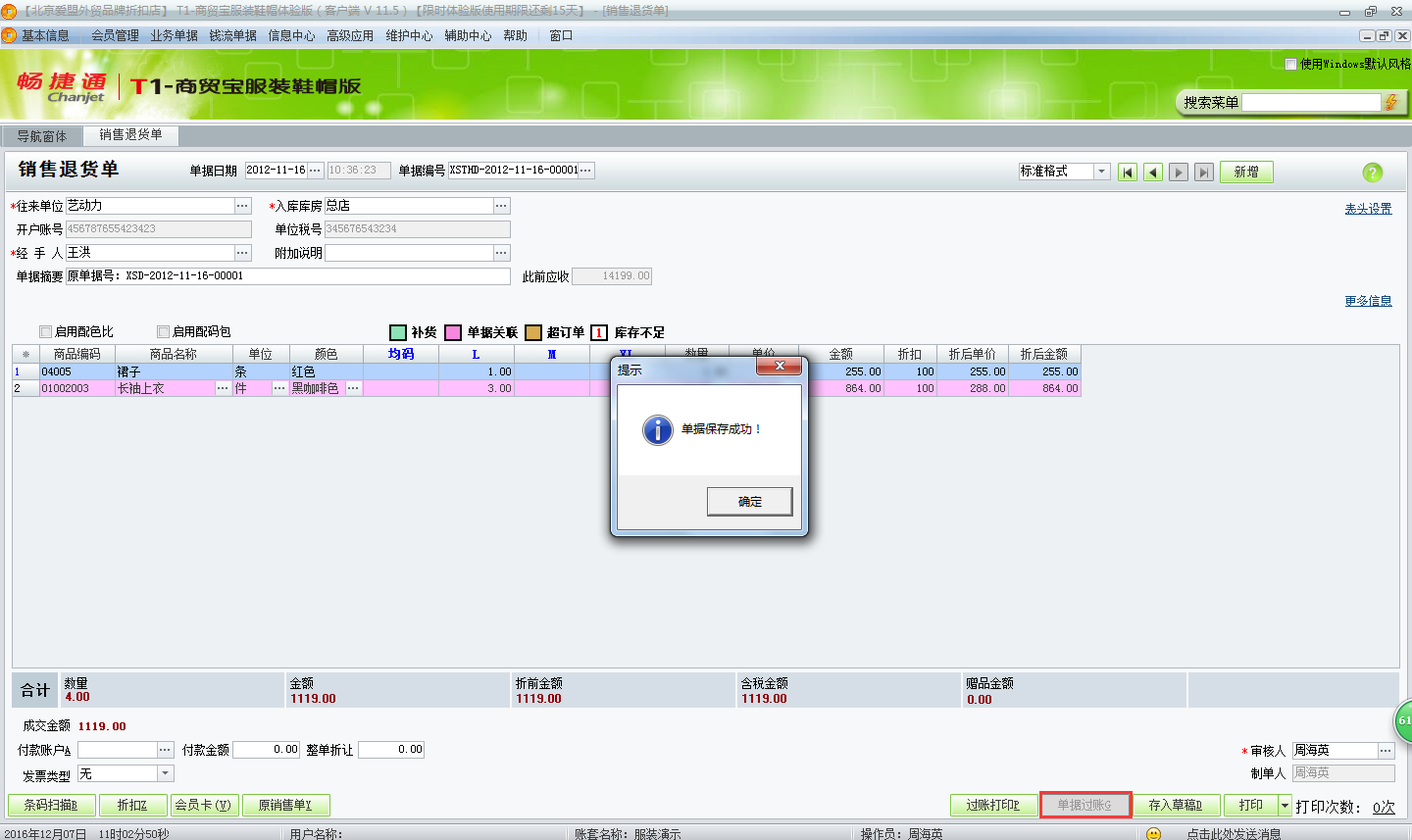The height and width of the screenshot is (840, 1412).
Task: Expand the 发票类型 dropdown
Action: (x=165, y=774)
